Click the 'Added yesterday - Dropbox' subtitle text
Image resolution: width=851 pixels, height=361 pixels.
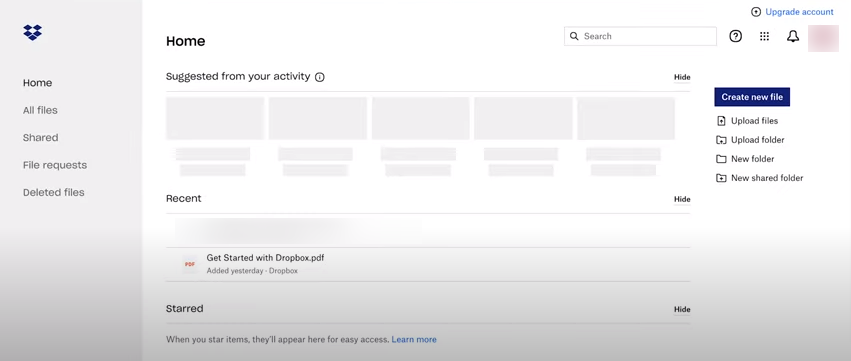[x=252, y=271]
